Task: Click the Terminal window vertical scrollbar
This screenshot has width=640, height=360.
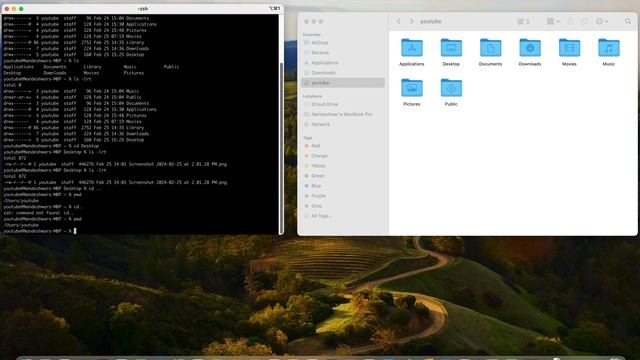Action: pos(281,148)
